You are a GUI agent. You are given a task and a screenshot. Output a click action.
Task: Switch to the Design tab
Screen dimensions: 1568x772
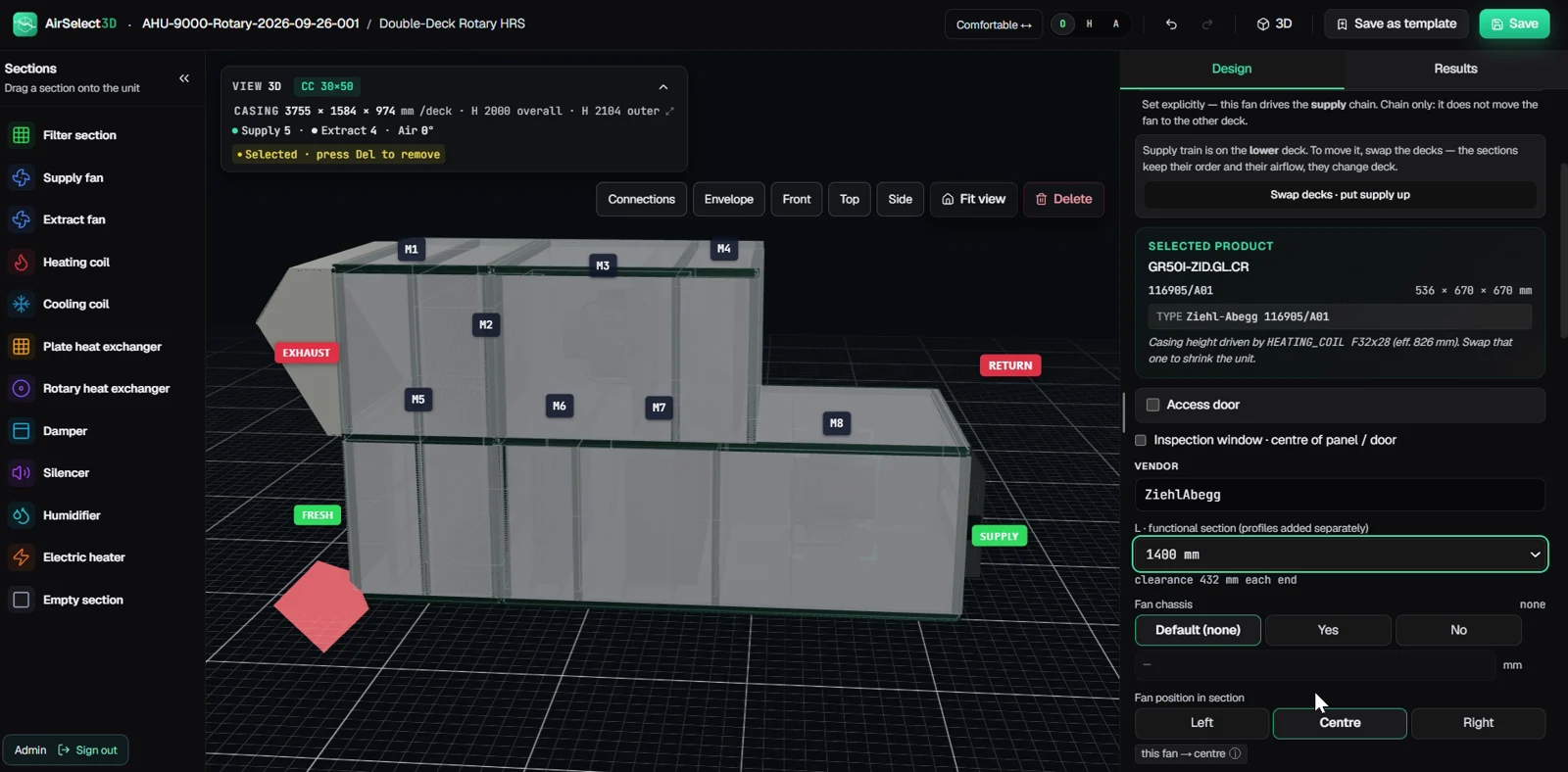[1232, 69]
